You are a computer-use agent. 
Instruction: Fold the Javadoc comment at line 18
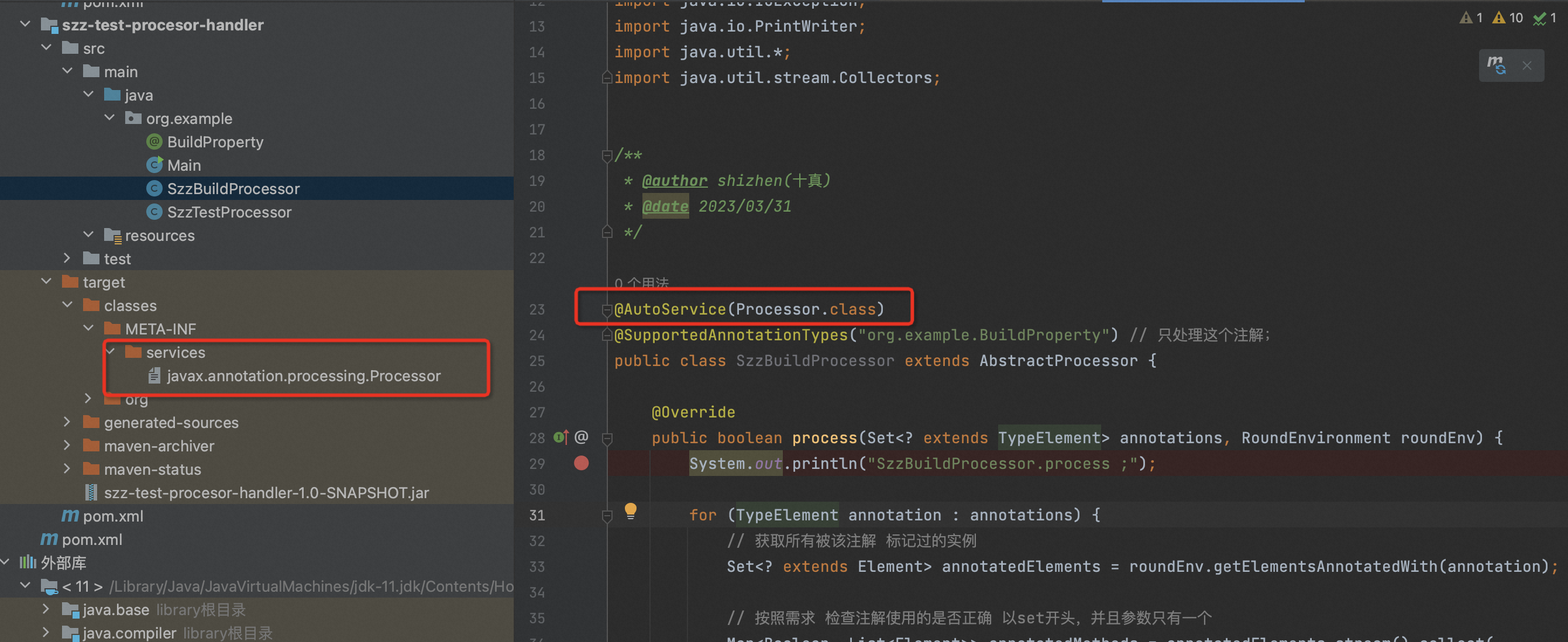coord(606,156)
